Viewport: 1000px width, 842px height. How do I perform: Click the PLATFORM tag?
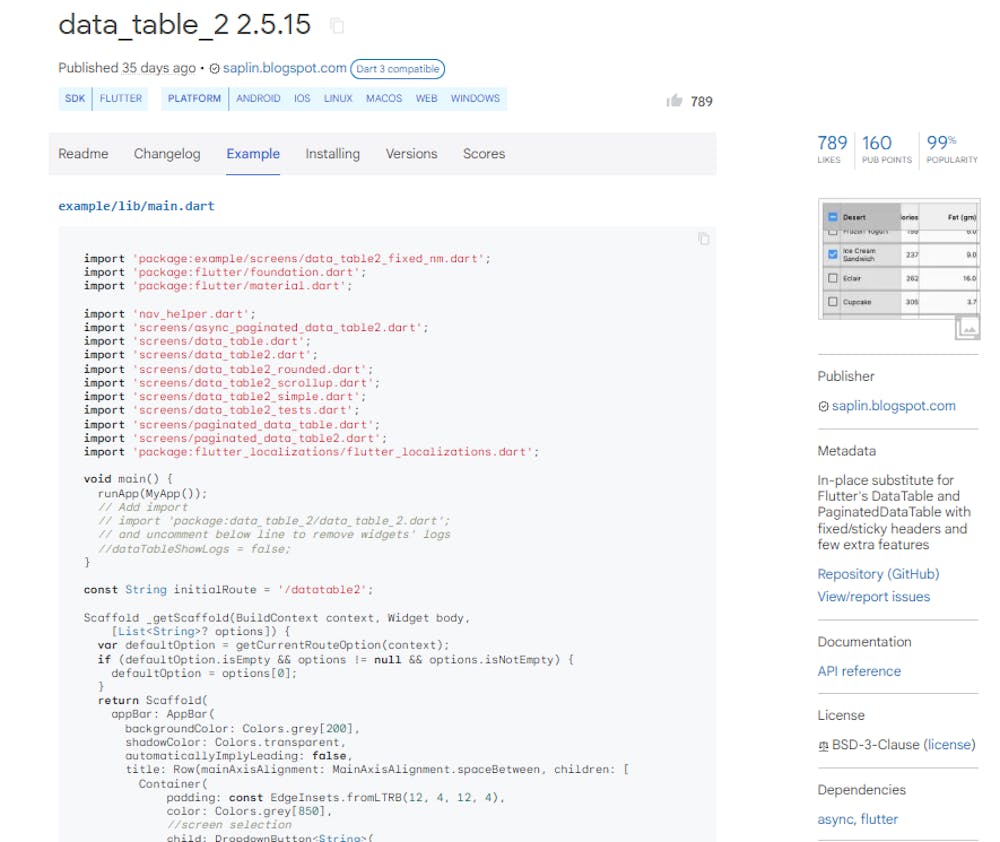(194, 99)
